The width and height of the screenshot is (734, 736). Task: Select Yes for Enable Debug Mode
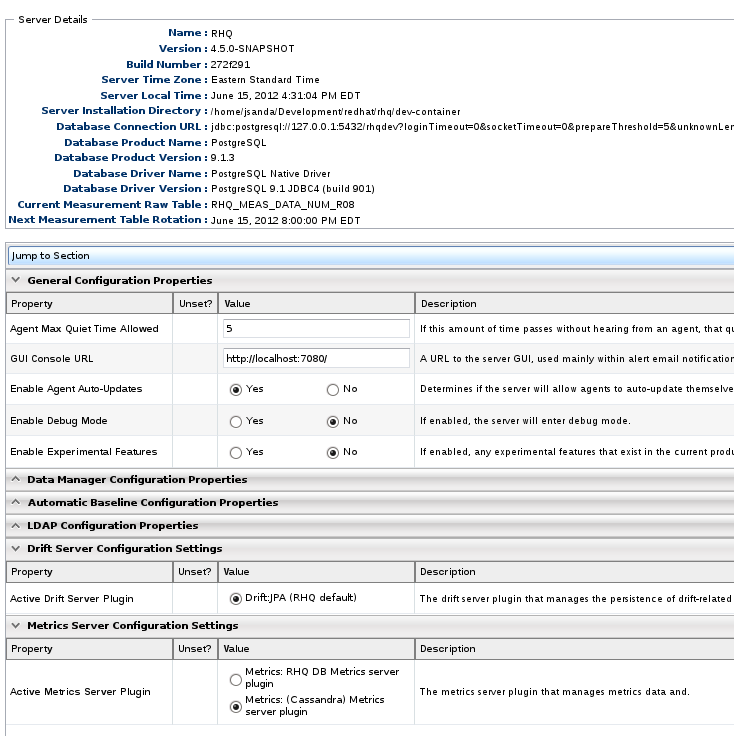tap(236, 422)
